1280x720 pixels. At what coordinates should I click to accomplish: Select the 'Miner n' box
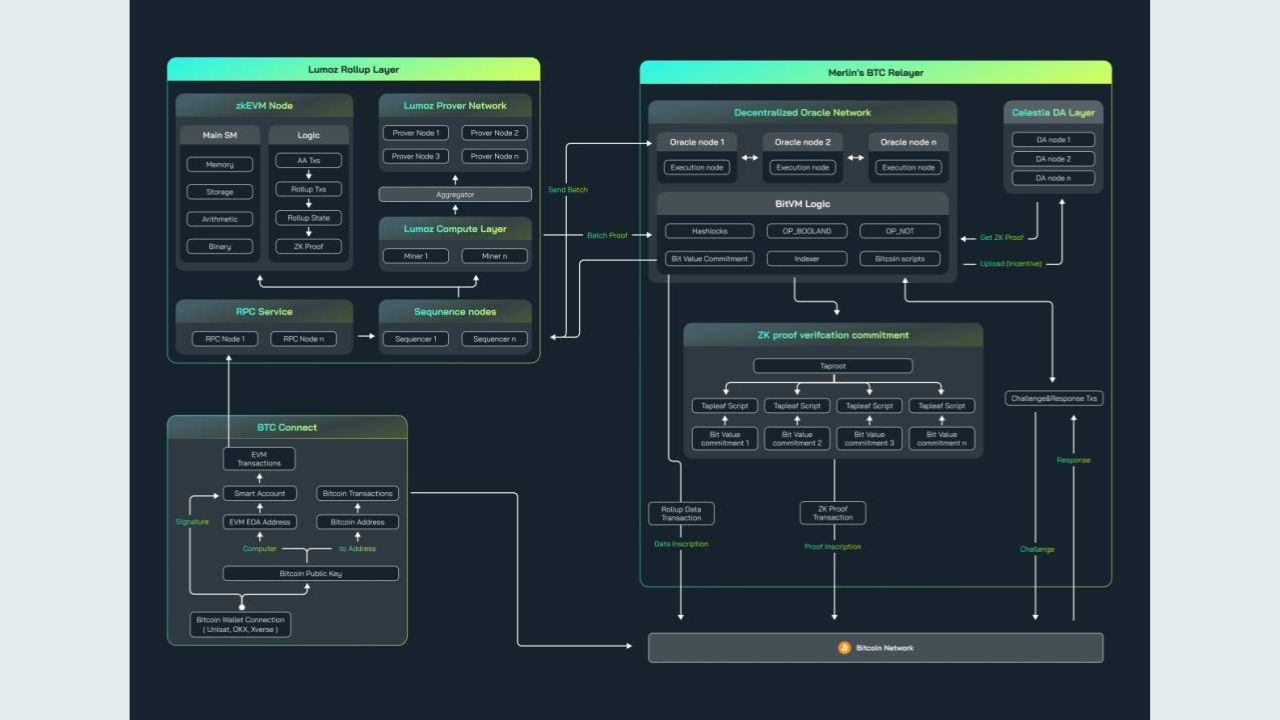coord(495,256)
